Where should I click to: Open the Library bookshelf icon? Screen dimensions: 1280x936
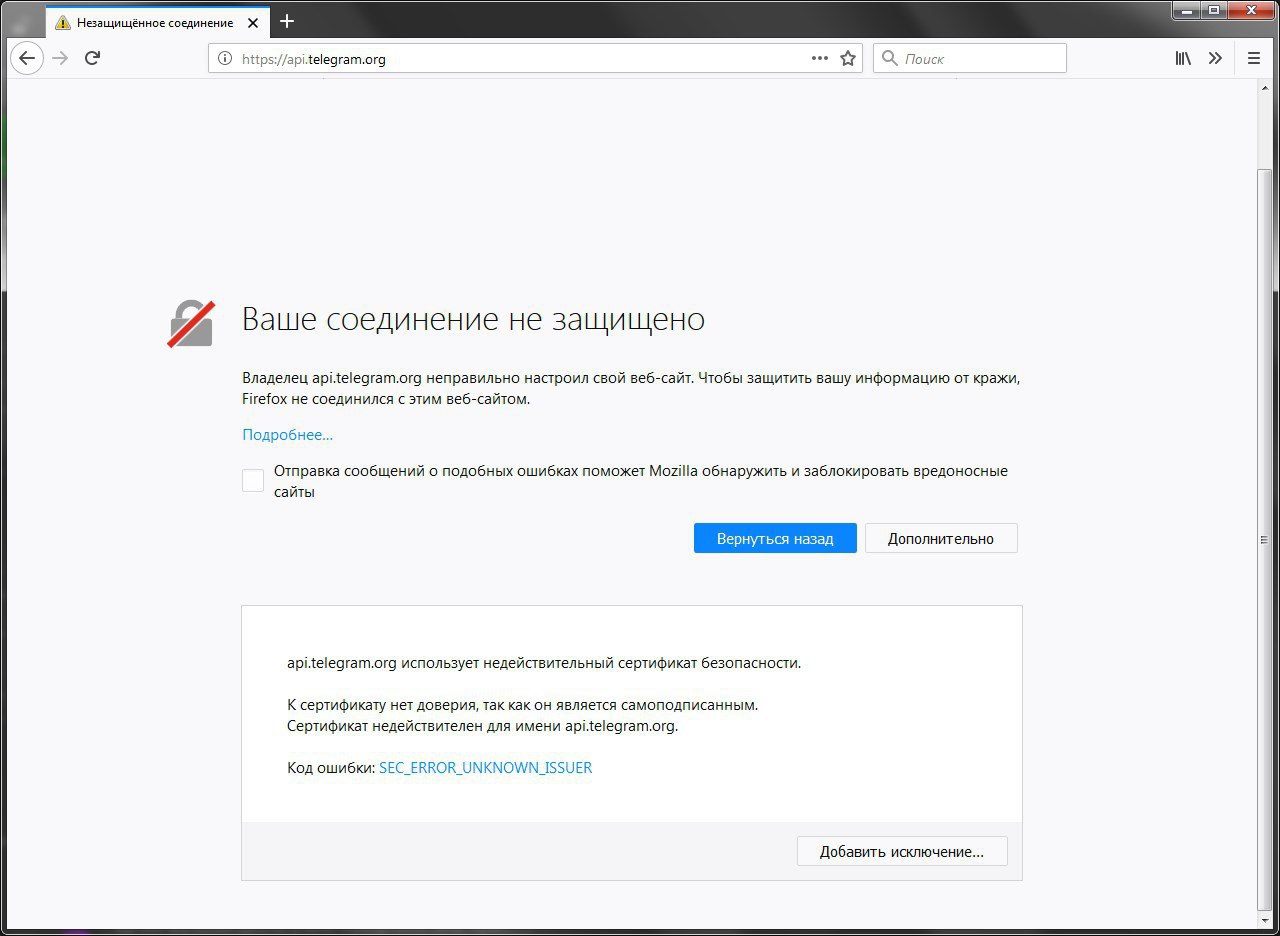pos(1183,58)
